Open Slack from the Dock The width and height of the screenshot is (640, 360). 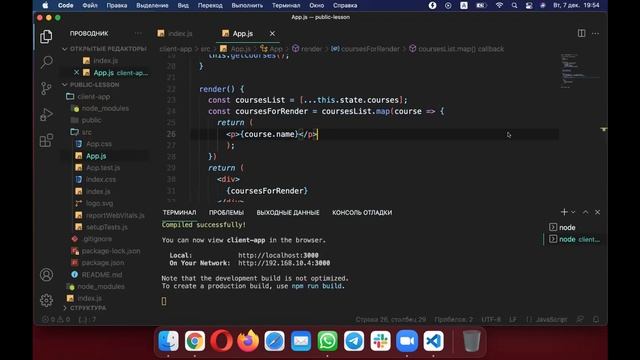[380, 341]
